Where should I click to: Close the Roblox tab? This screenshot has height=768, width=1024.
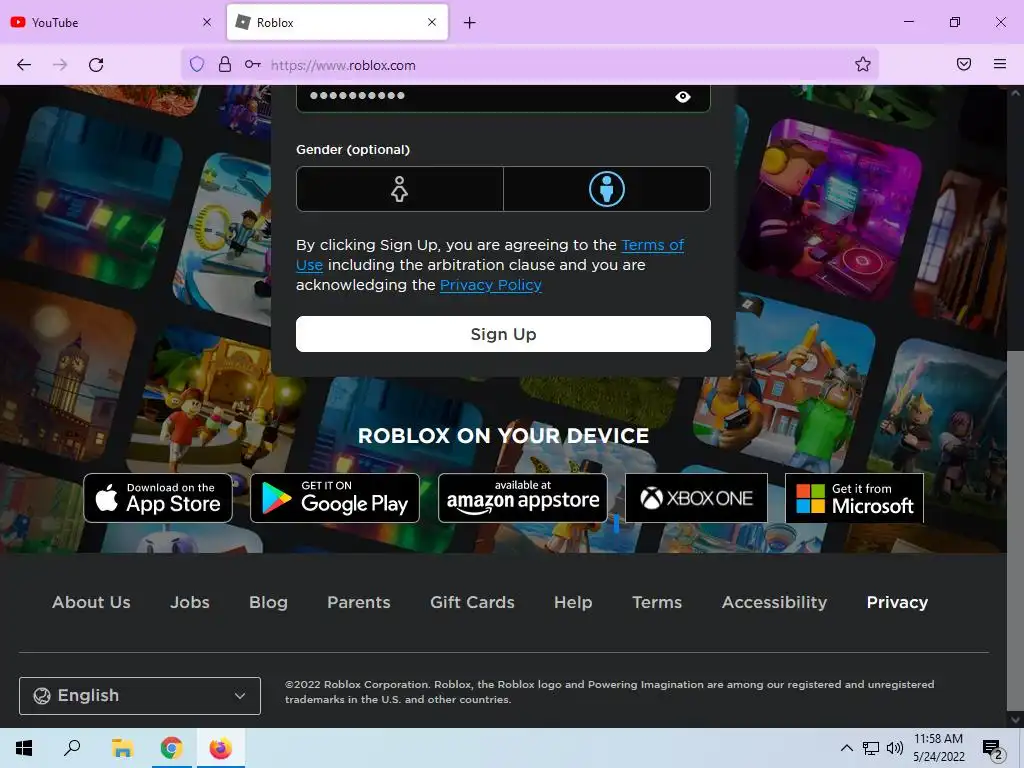(x=432, y=22)
